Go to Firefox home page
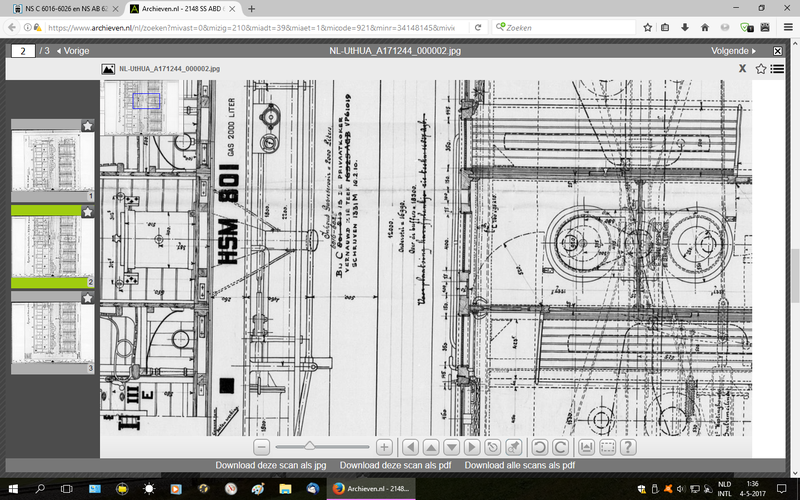 pyautogui.click(x=705, y=28)
